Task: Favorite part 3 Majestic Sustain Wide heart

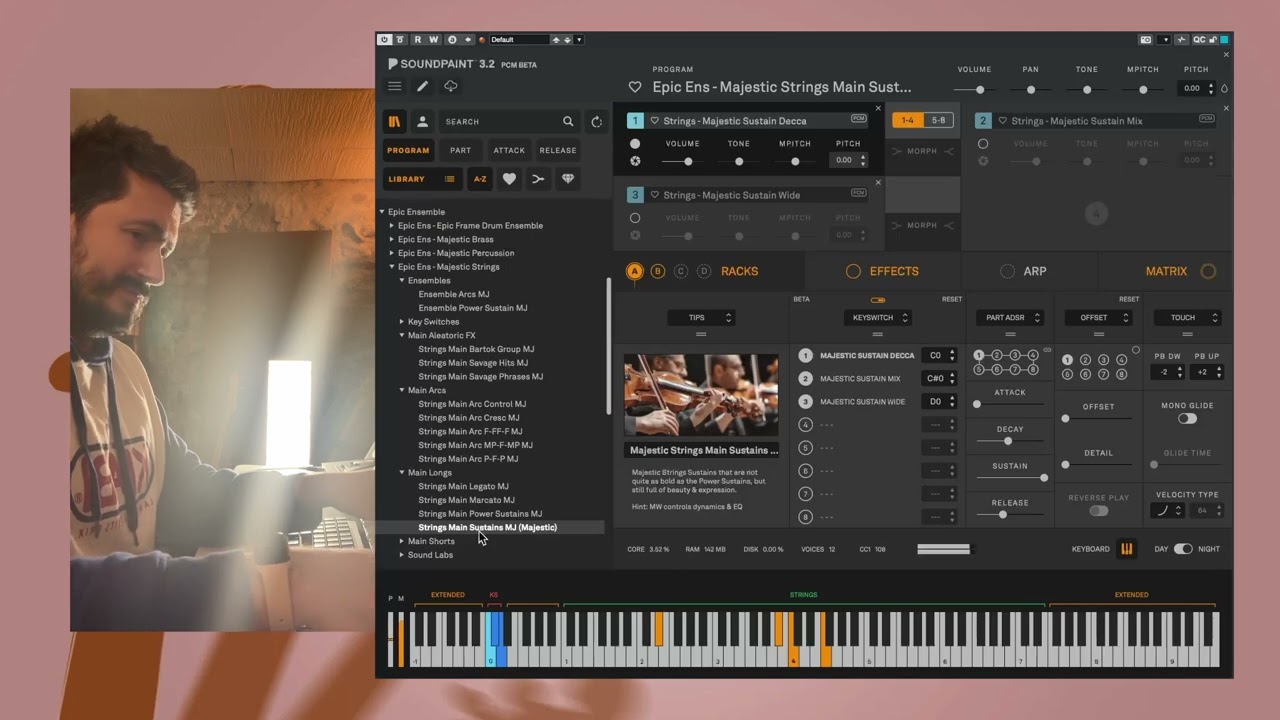Action: (655, 195)
